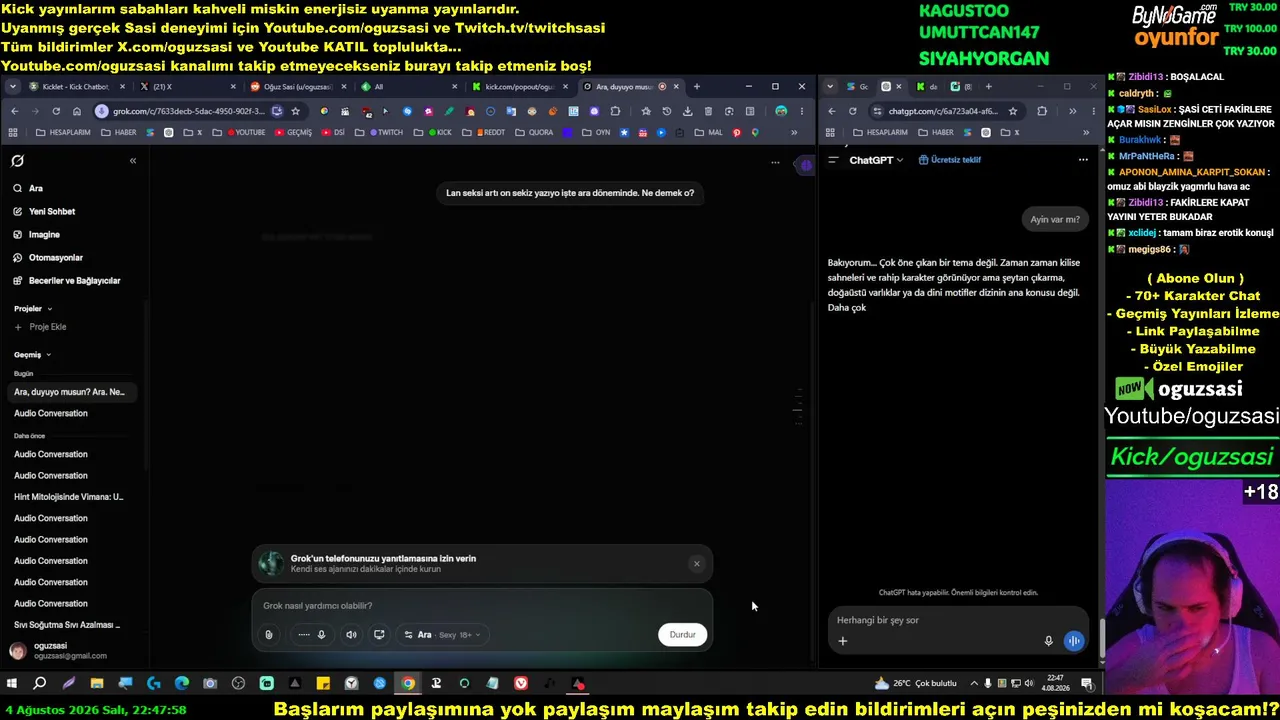Open the HABER bookmark folder in ChatGPT window
The height and width of the screenshot is (720, 1280).
tap(936, 132)
